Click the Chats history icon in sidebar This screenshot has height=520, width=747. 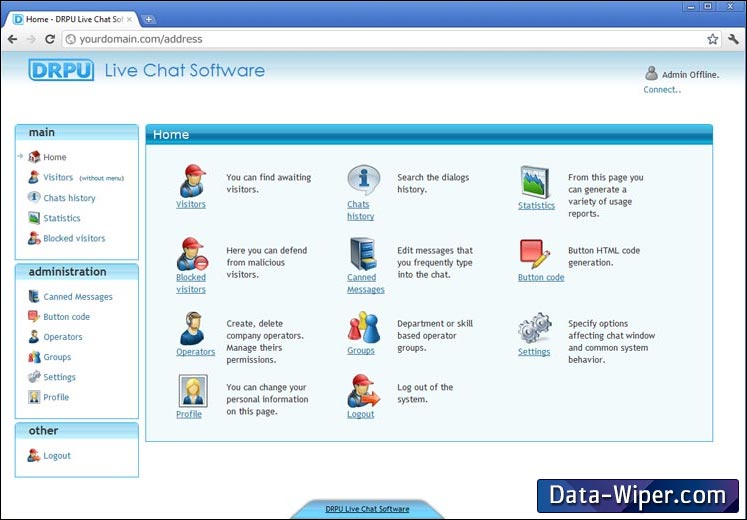click(34, 197)
